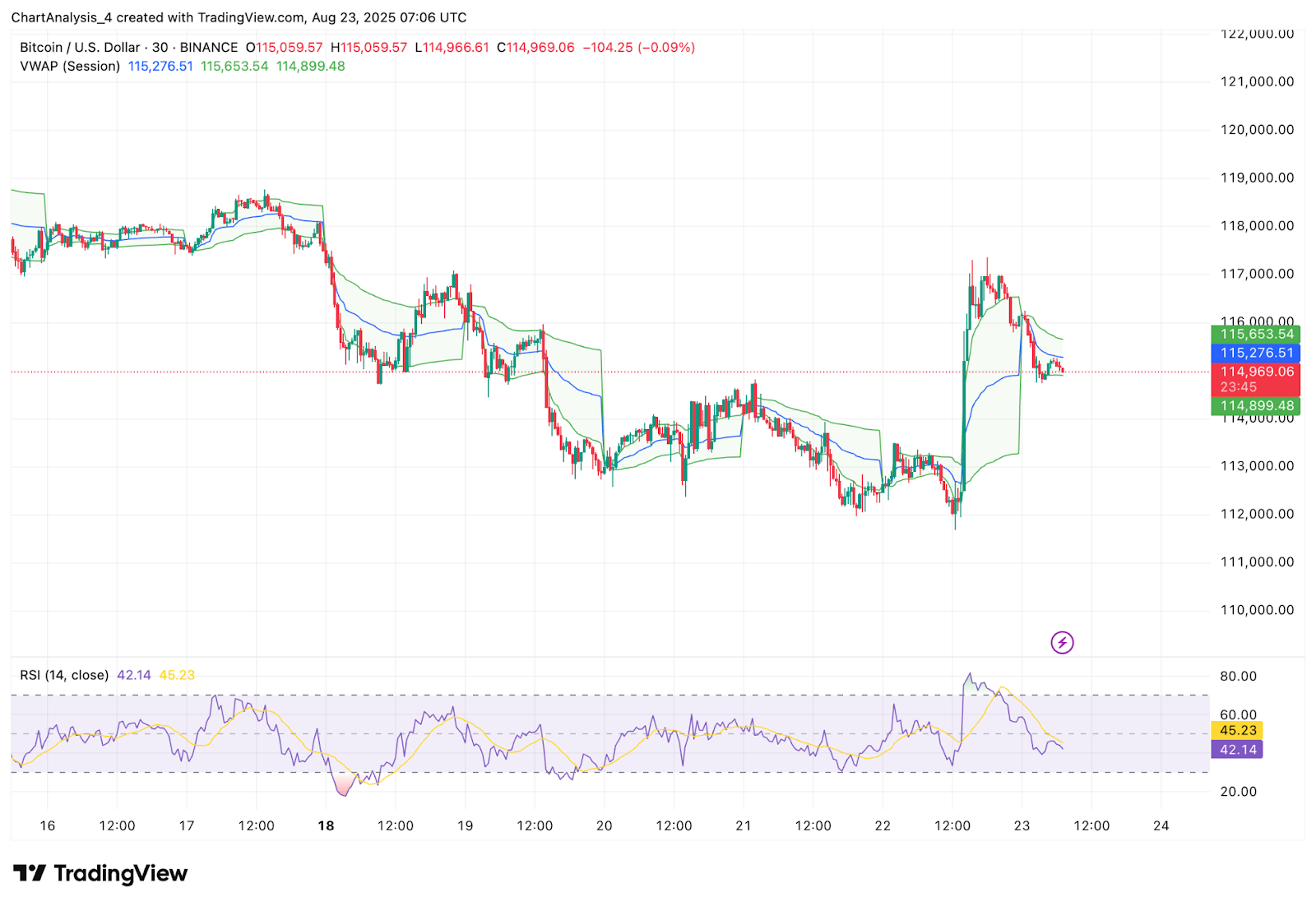1316x906 pixels.
Task: Click the TradingView logo at the bottom
Action: pyautogui.click(x=100, y=873)
